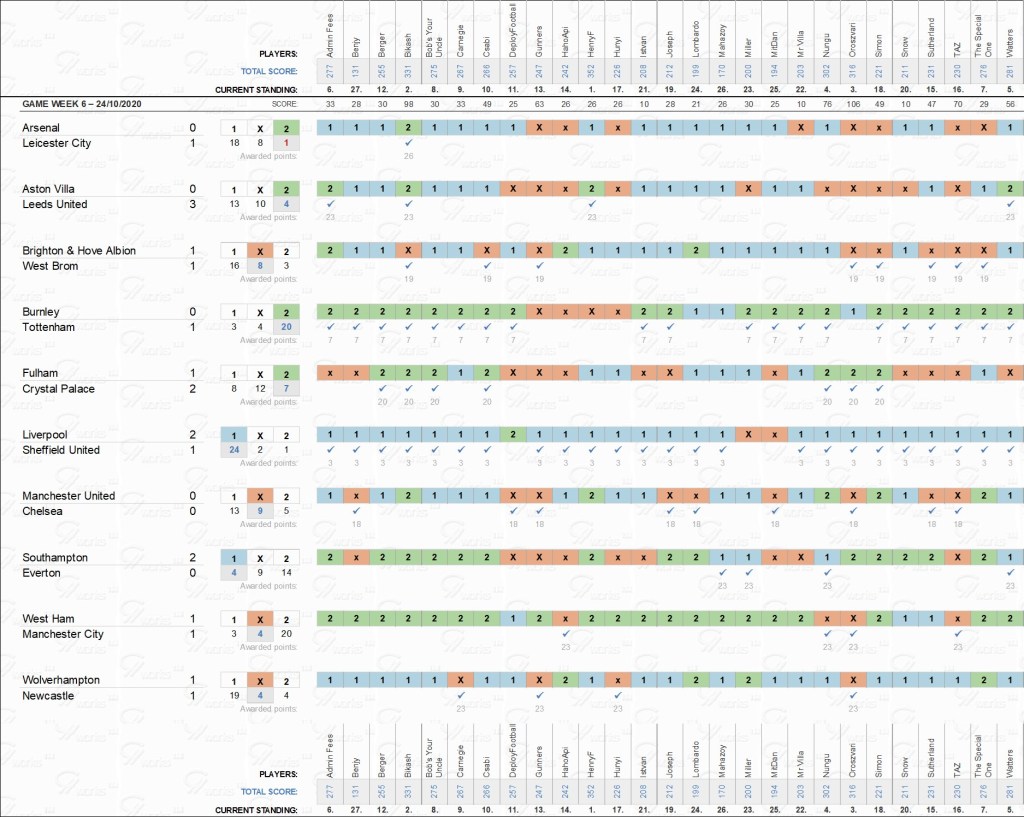
Task: Select the orange X outcome box for Manchester United match
Action: (260, 496)
